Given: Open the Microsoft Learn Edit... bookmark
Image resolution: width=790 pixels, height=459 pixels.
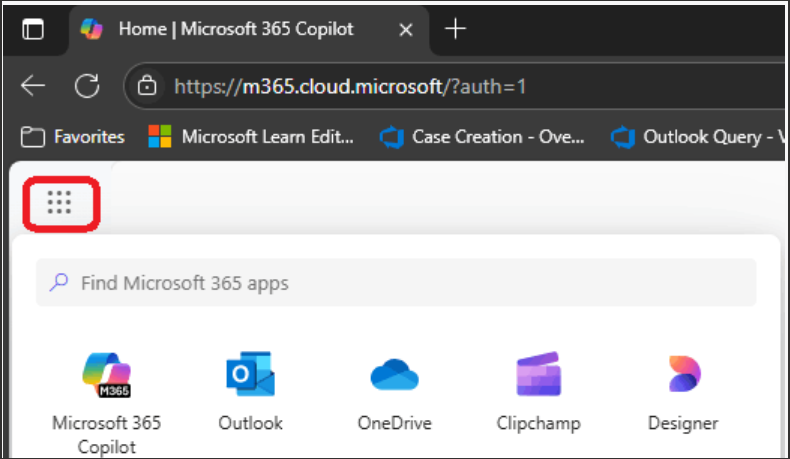Looking at the screenshot, I should (x=251, y=137).
